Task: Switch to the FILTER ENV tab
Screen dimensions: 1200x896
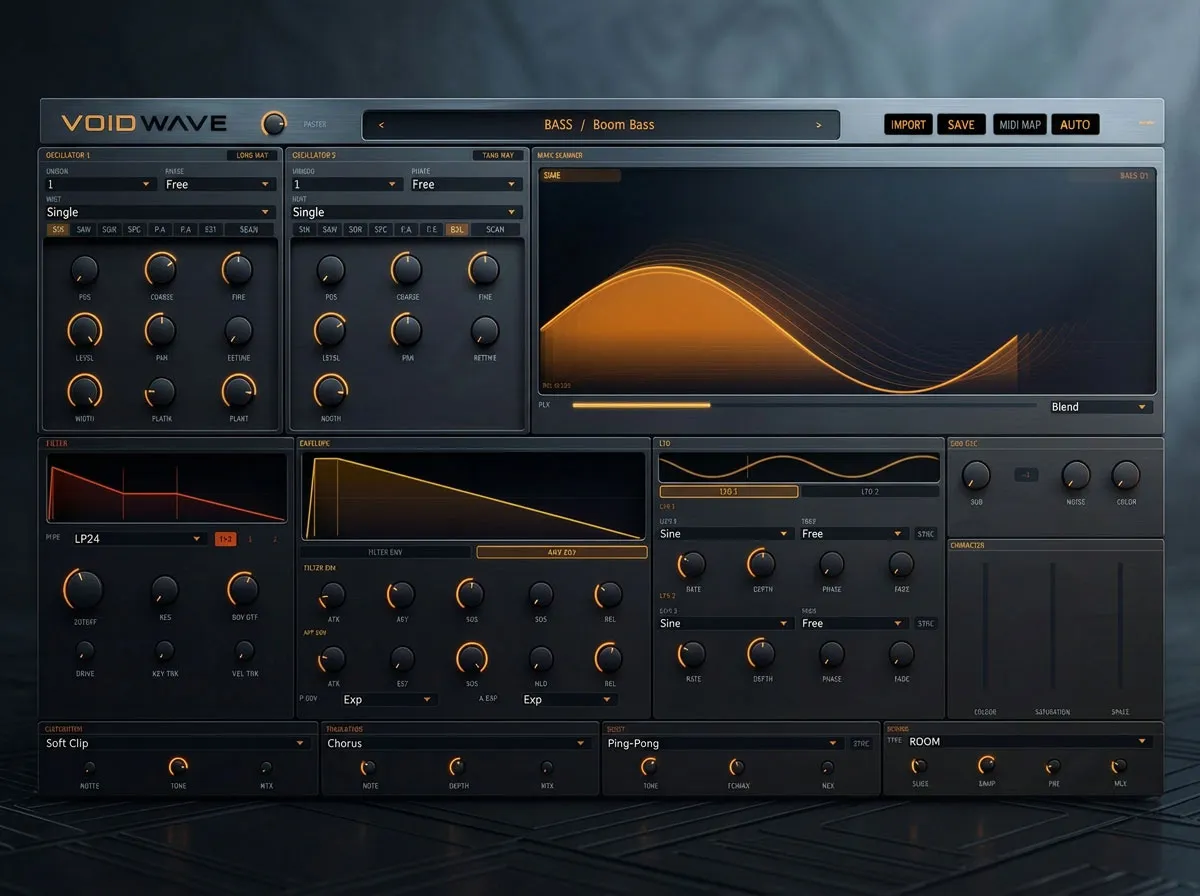Action: (x=385, y=552)
